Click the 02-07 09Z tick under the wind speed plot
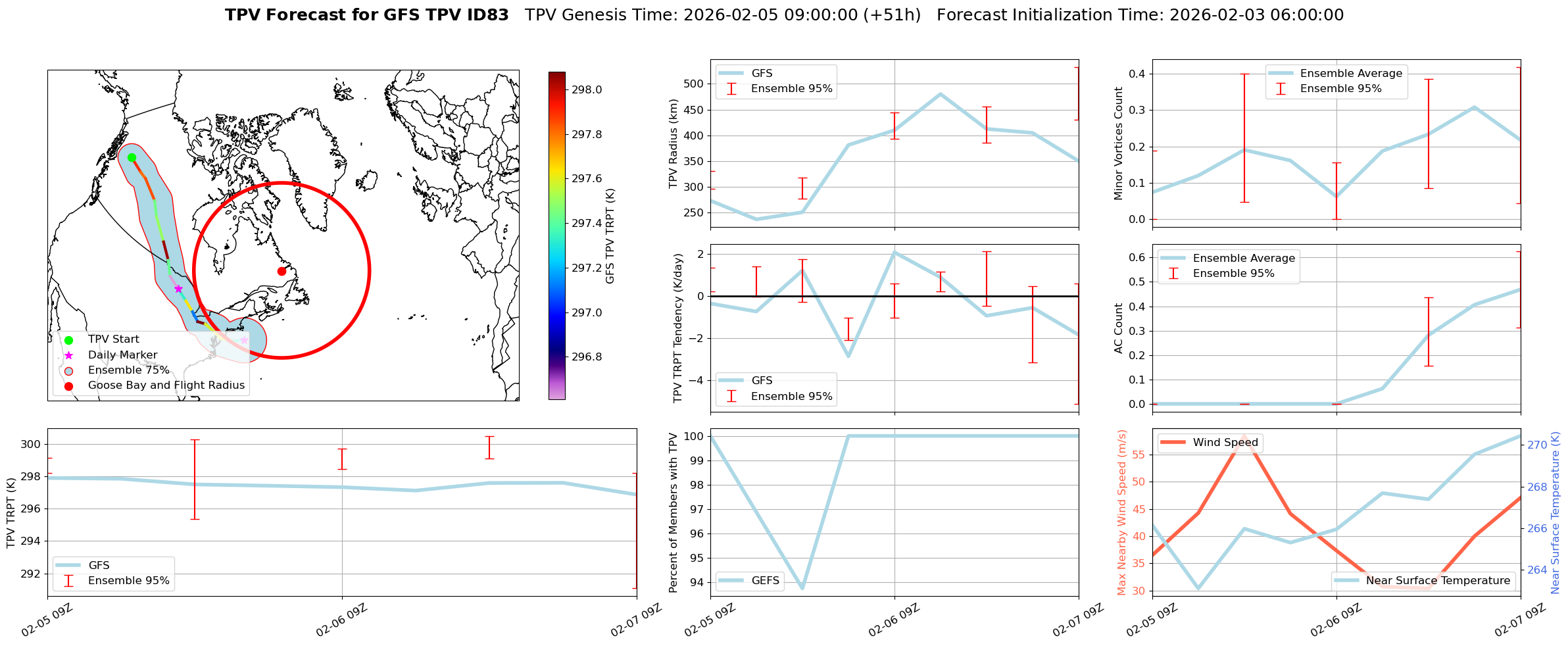 (x=1518, y=620)
